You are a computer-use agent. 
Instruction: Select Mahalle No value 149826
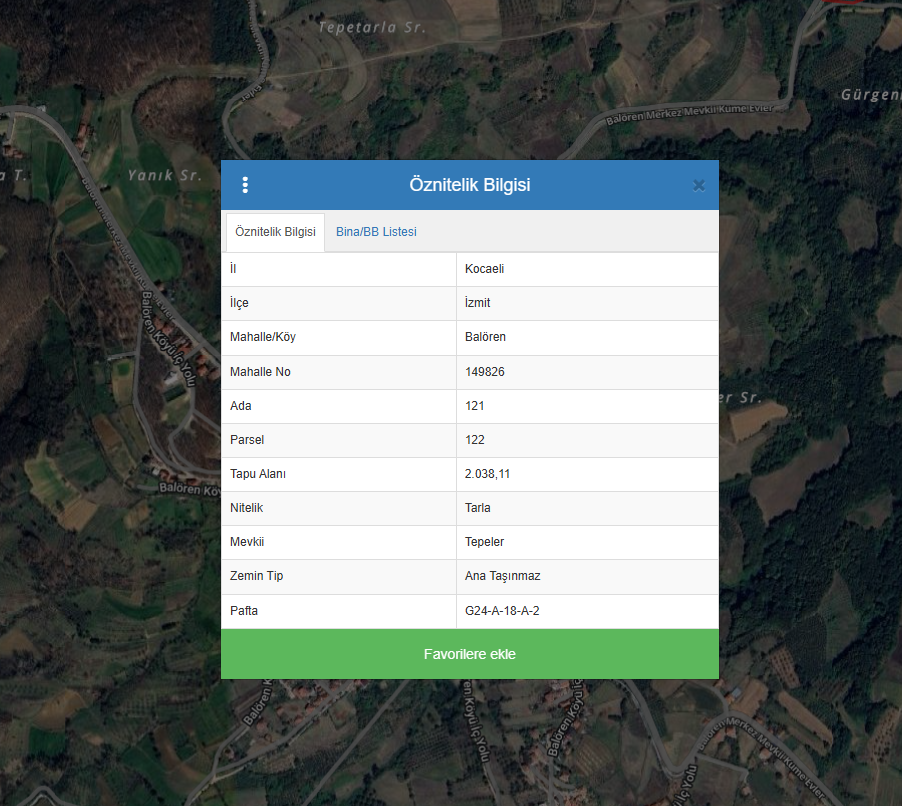pyautogui.click(x=484, y=372)
